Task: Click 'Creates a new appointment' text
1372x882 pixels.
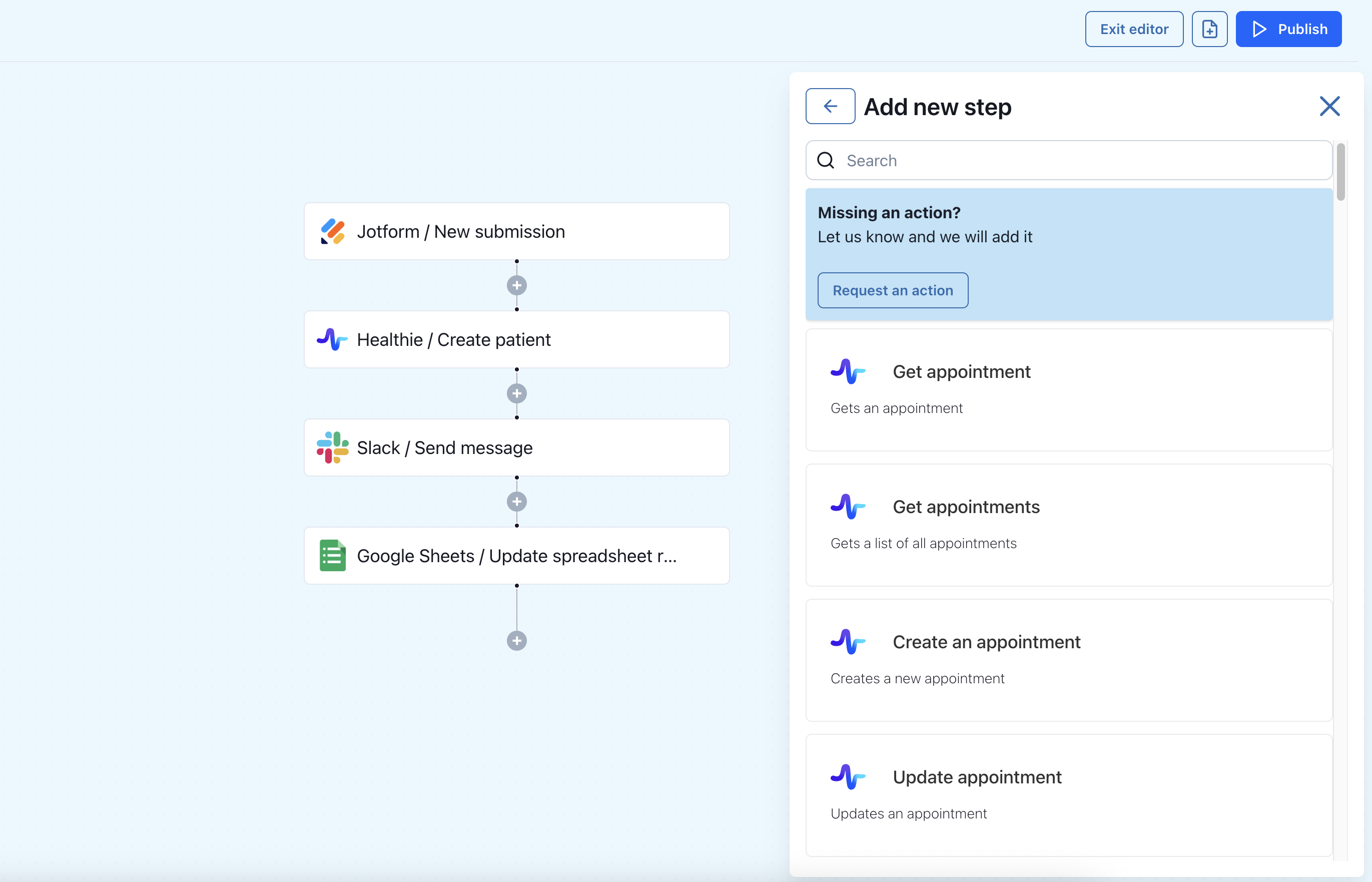Action: point(917,679)
